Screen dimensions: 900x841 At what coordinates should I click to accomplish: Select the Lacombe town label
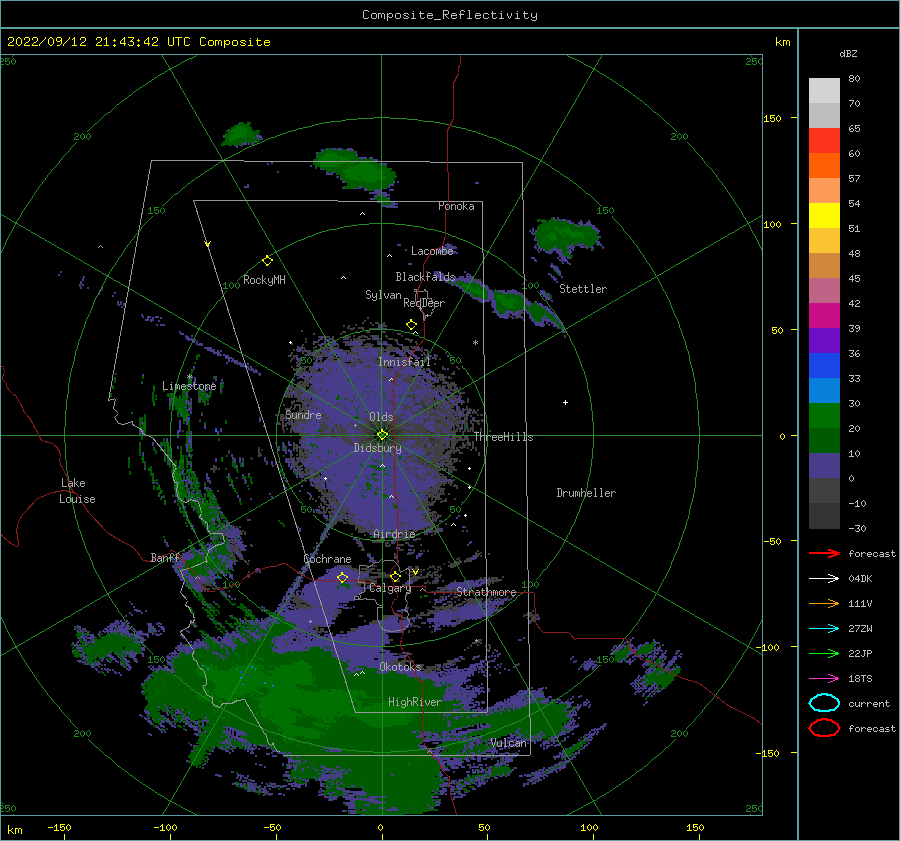pos(432,251)
